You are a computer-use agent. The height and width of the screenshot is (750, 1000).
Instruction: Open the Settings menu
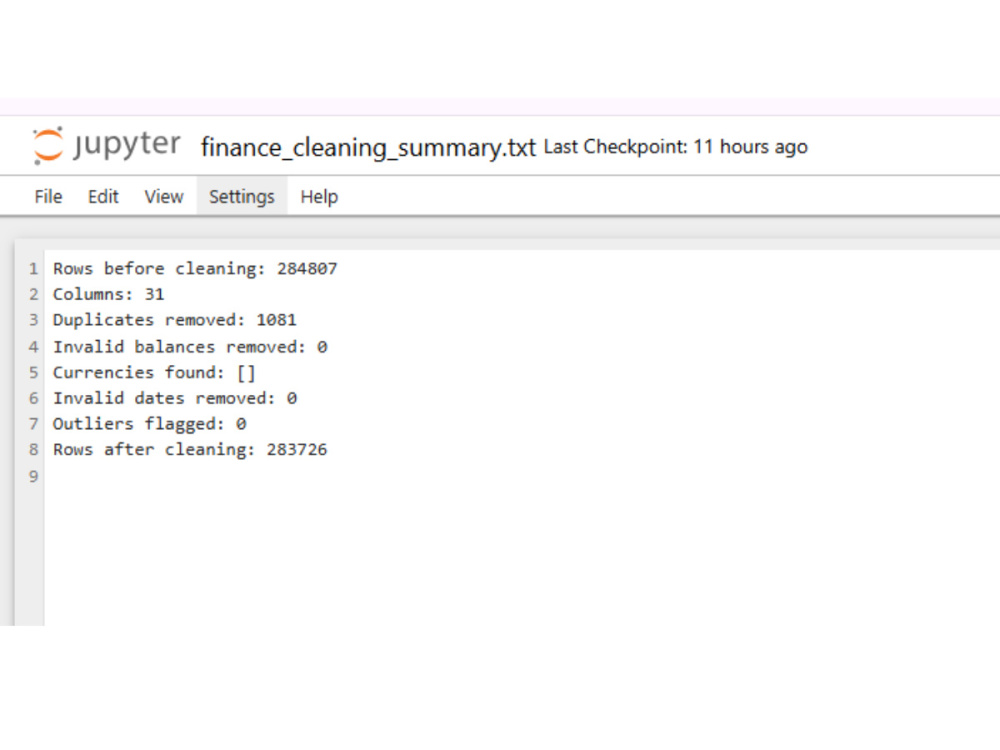pos(242,196)
